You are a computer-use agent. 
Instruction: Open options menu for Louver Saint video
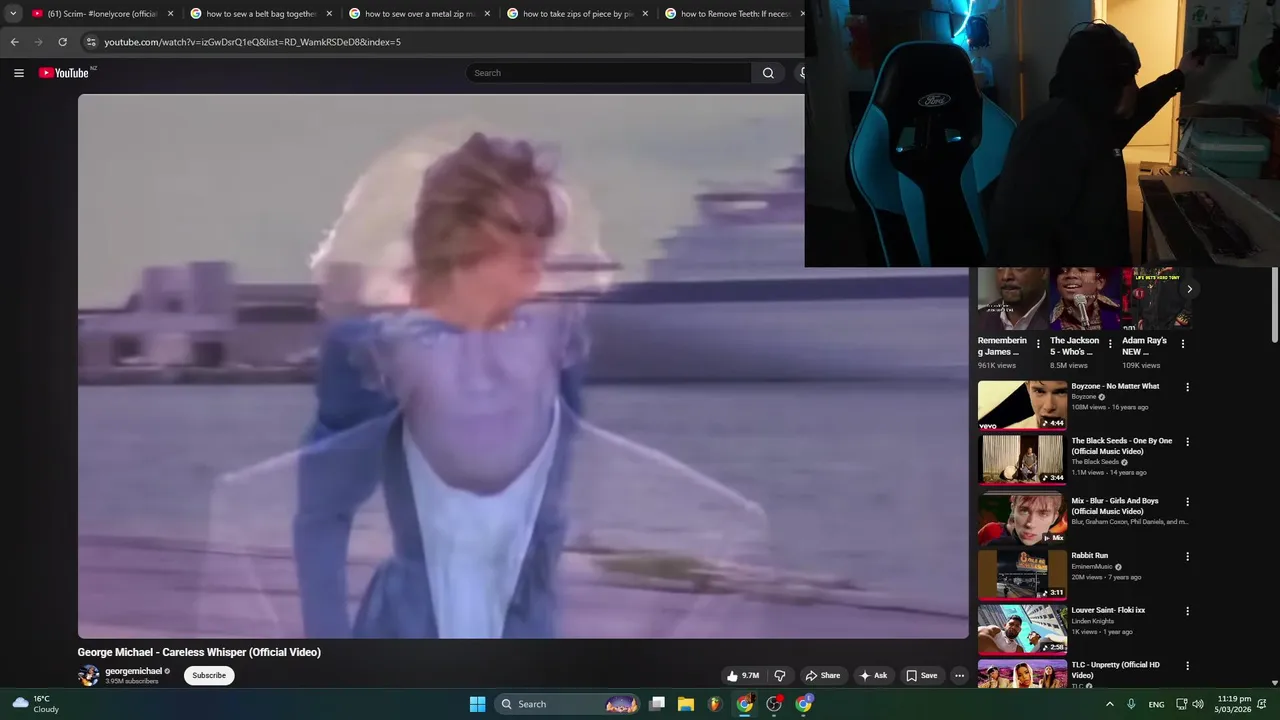tap(1188, 611)
